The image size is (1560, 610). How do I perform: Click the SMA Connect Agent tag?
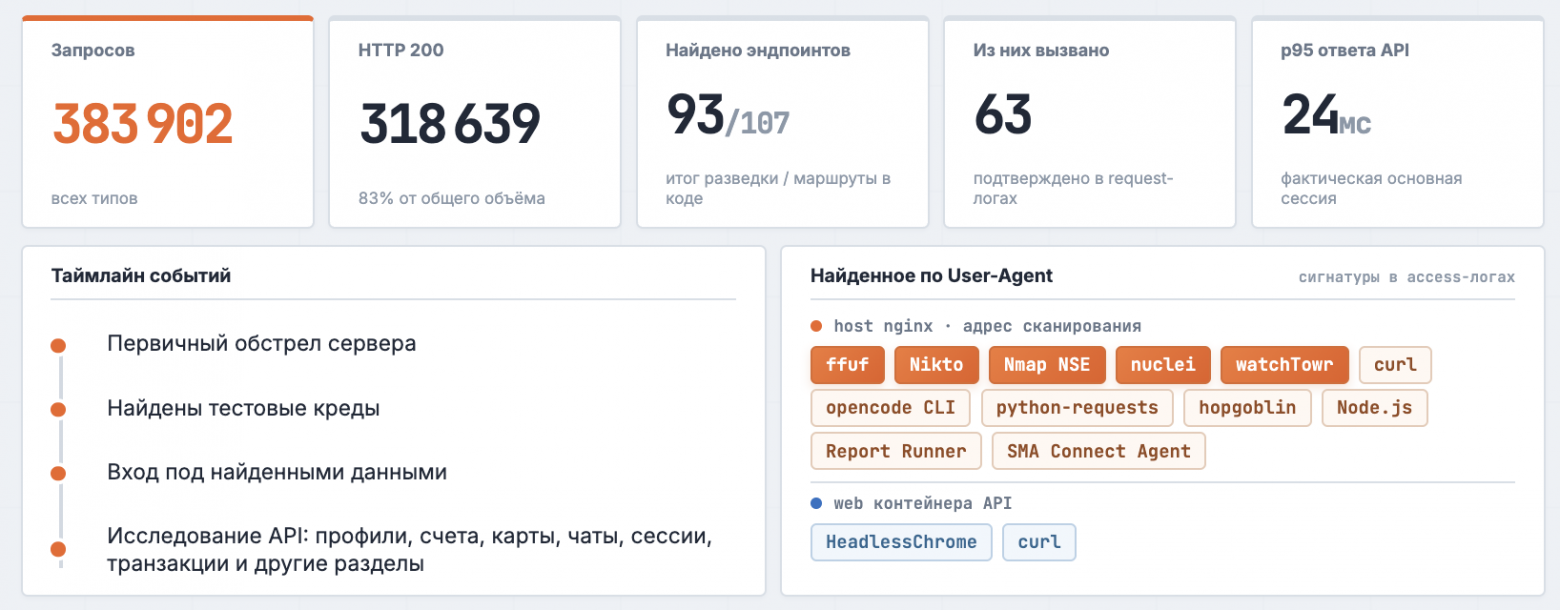(1099, 451)
